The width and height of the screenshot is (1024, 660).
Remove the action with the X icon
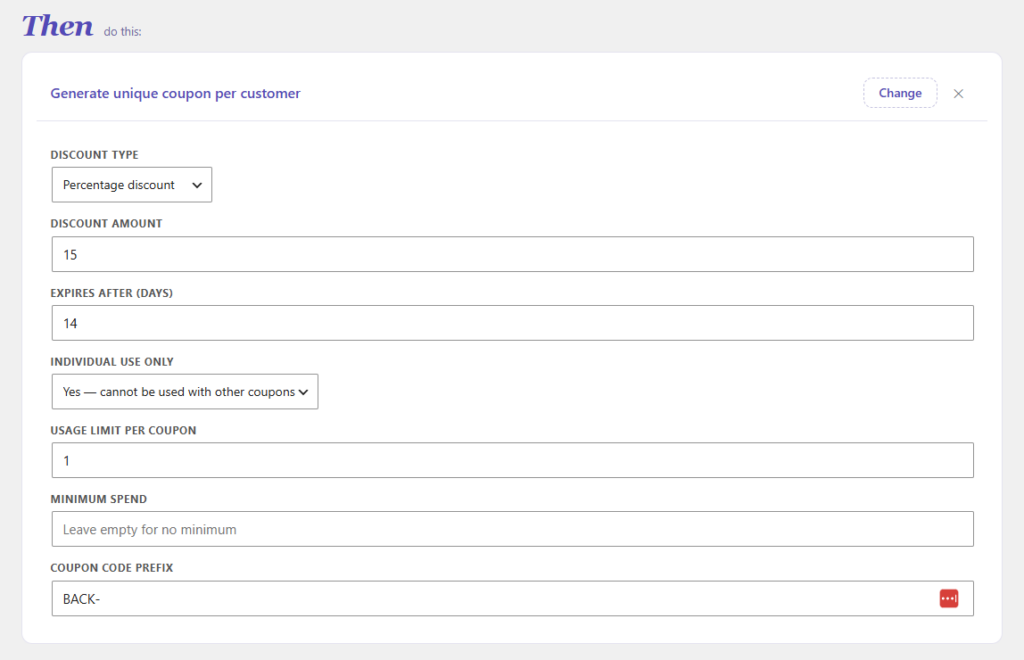click(958, 93)
